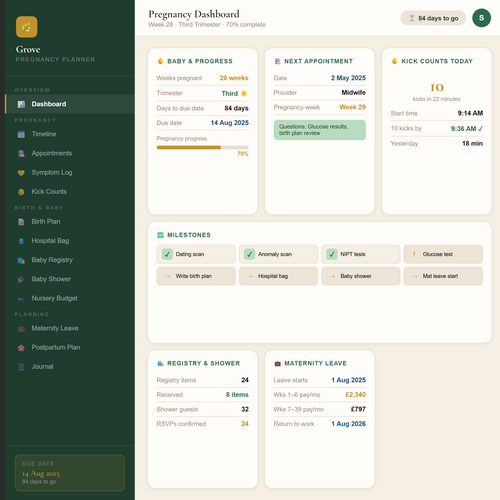Click the Milestones checkmark header icon
This screenshot has height=500, width=500.
(x=160, y=235)
